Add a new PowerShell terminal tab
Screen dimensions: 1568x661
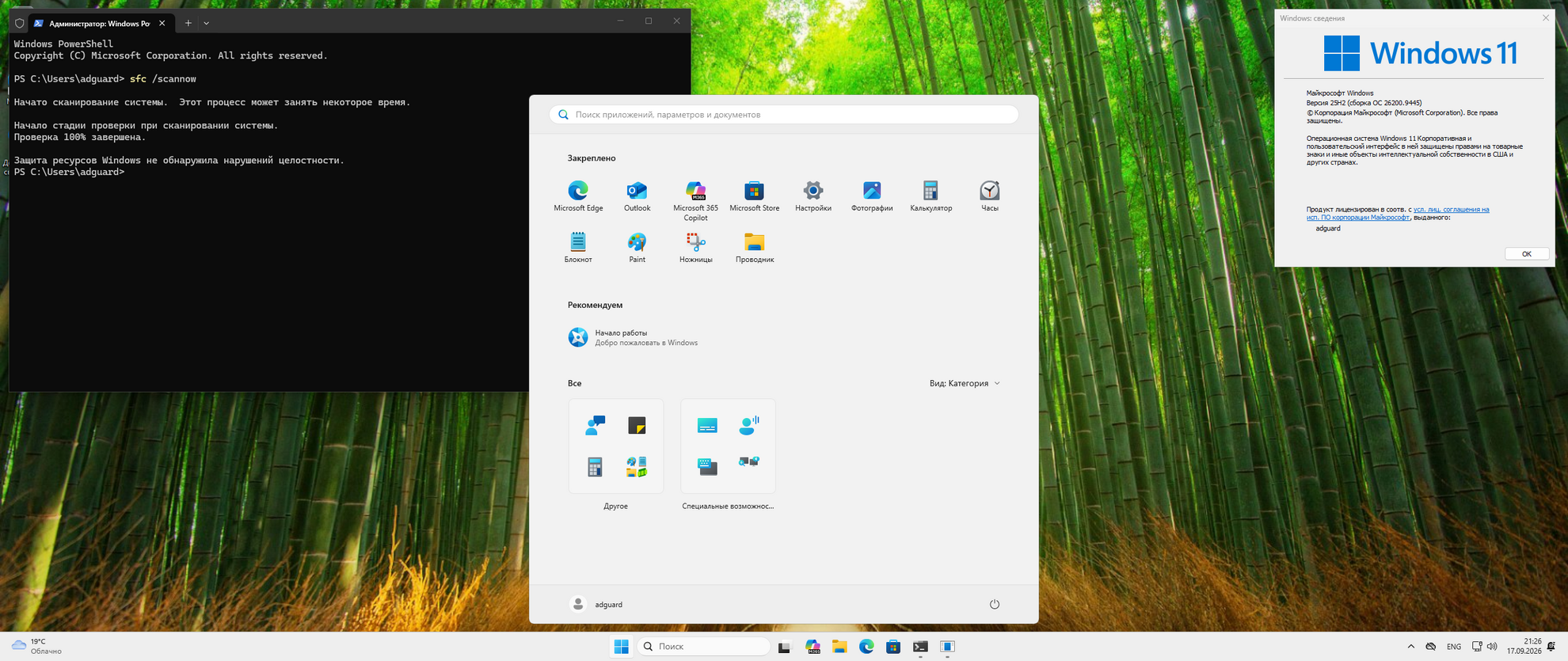pyautogui.click(x=188, y=23)
